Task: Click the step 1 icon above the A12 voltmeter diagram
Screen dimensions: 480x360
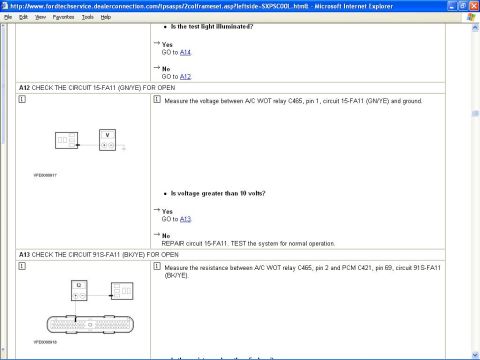Action: [x=22, y=99]
